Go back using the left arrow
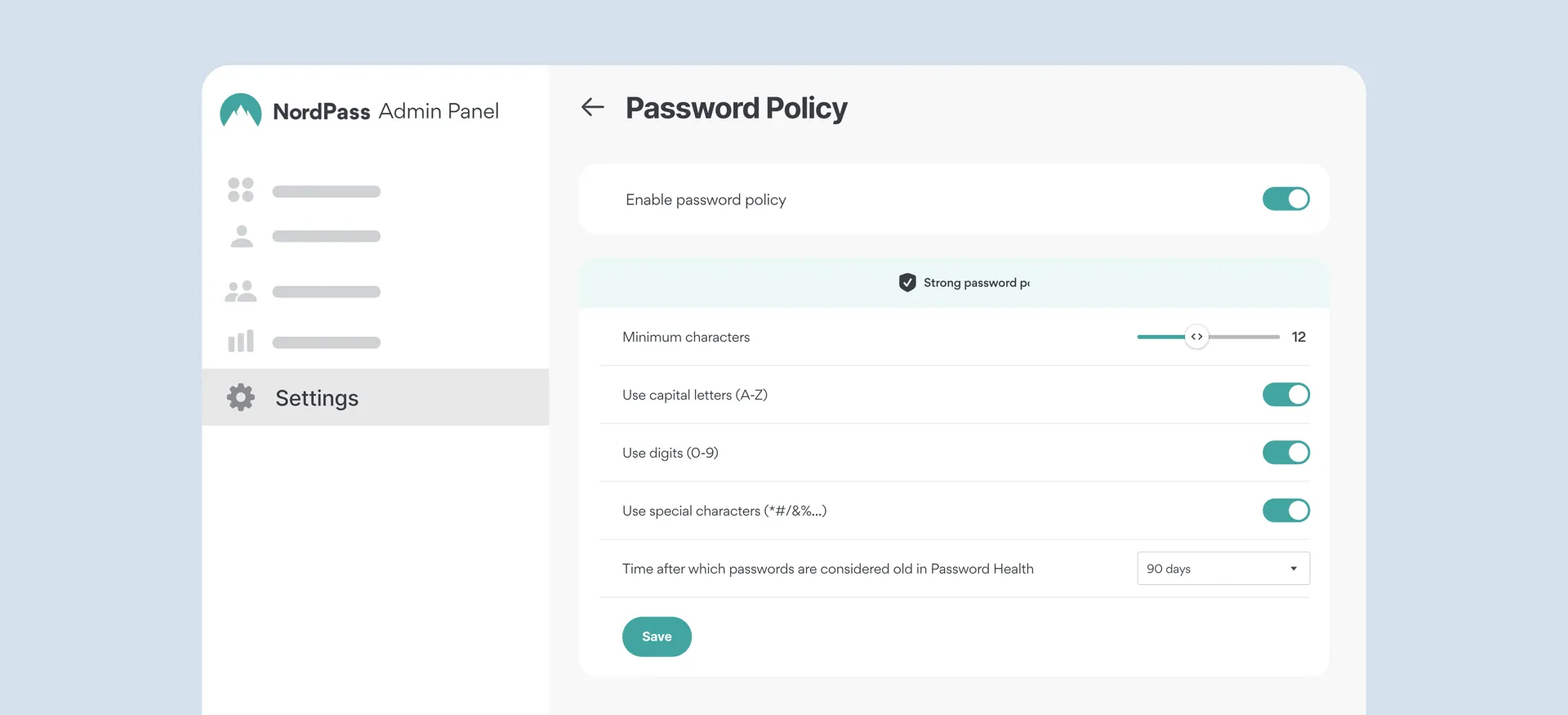The height and width of the screenshot is (715, 1568). pos(592,107)
